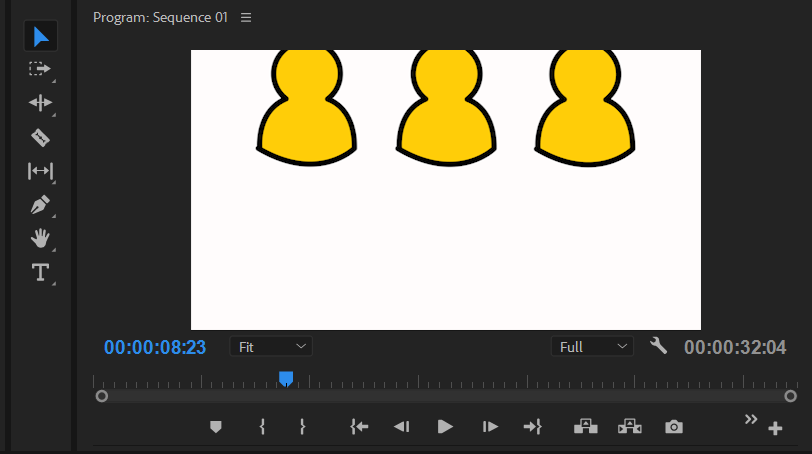
Task: Click the blue playhead marker
Action: click(x=286, y=378)
